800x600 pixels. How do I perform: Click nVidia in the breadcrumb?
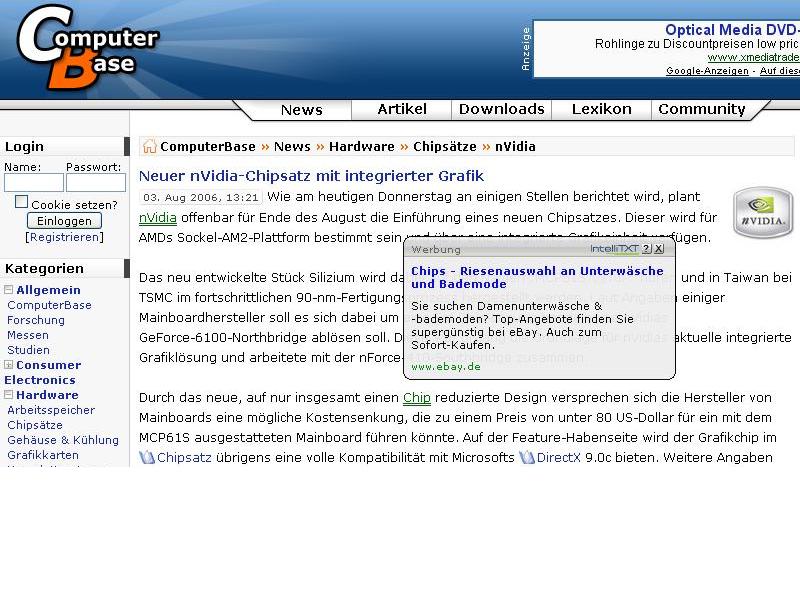(515, 147)
